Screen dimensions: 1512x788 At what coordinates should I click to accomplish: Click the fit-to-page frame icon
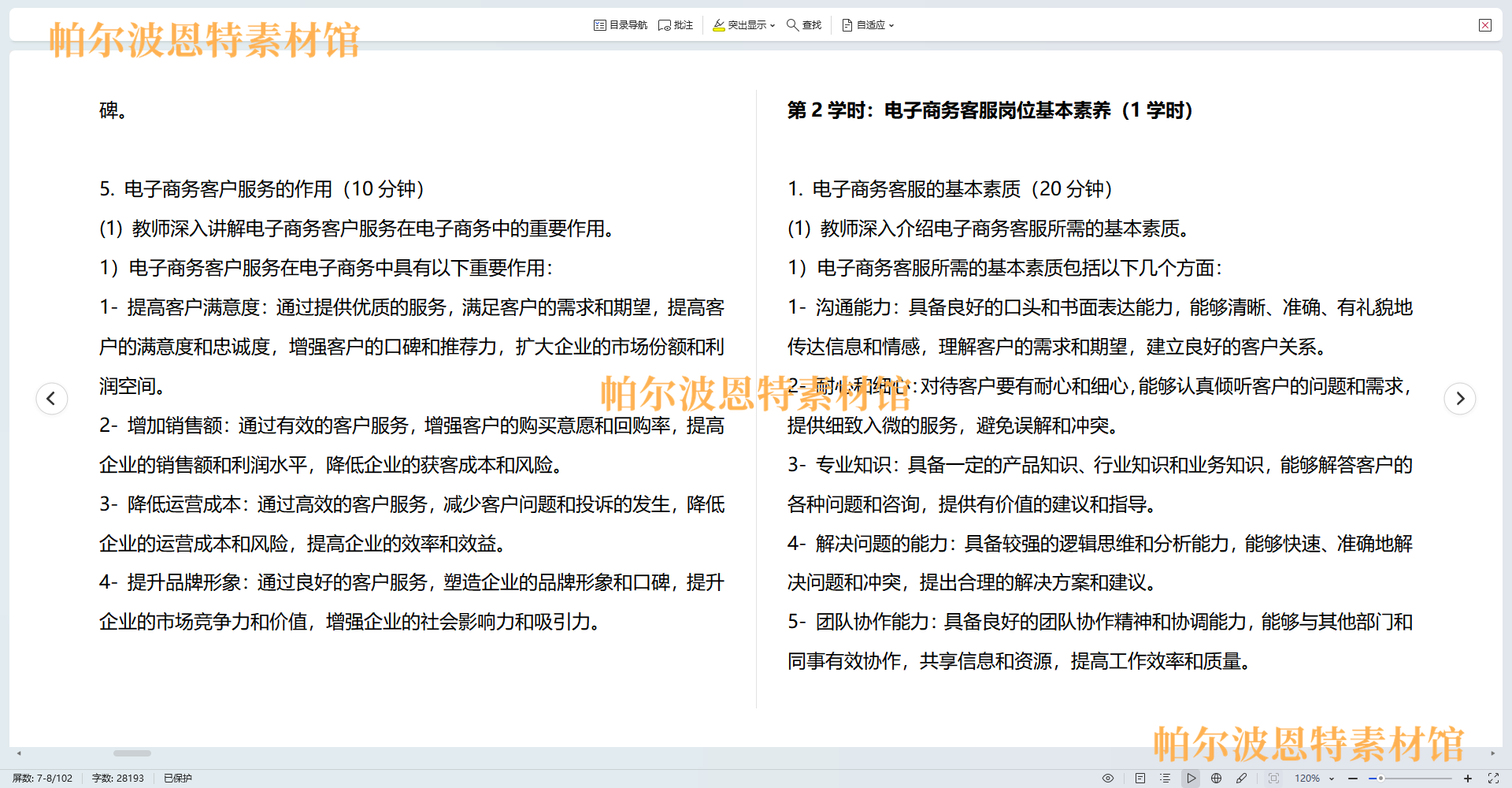(1273, 778)
